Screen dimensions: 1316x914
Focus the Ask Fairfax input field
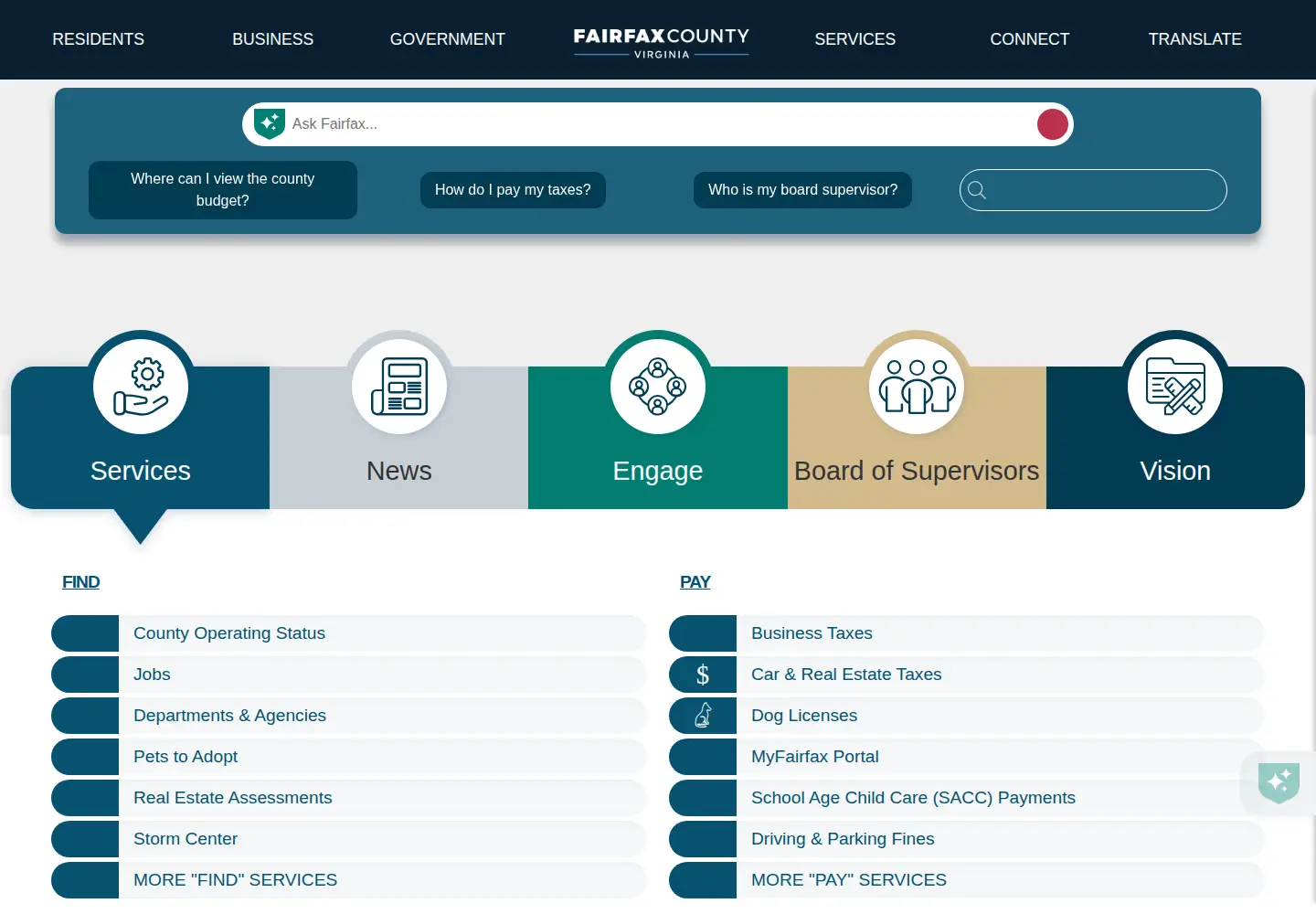pos(658,124)
